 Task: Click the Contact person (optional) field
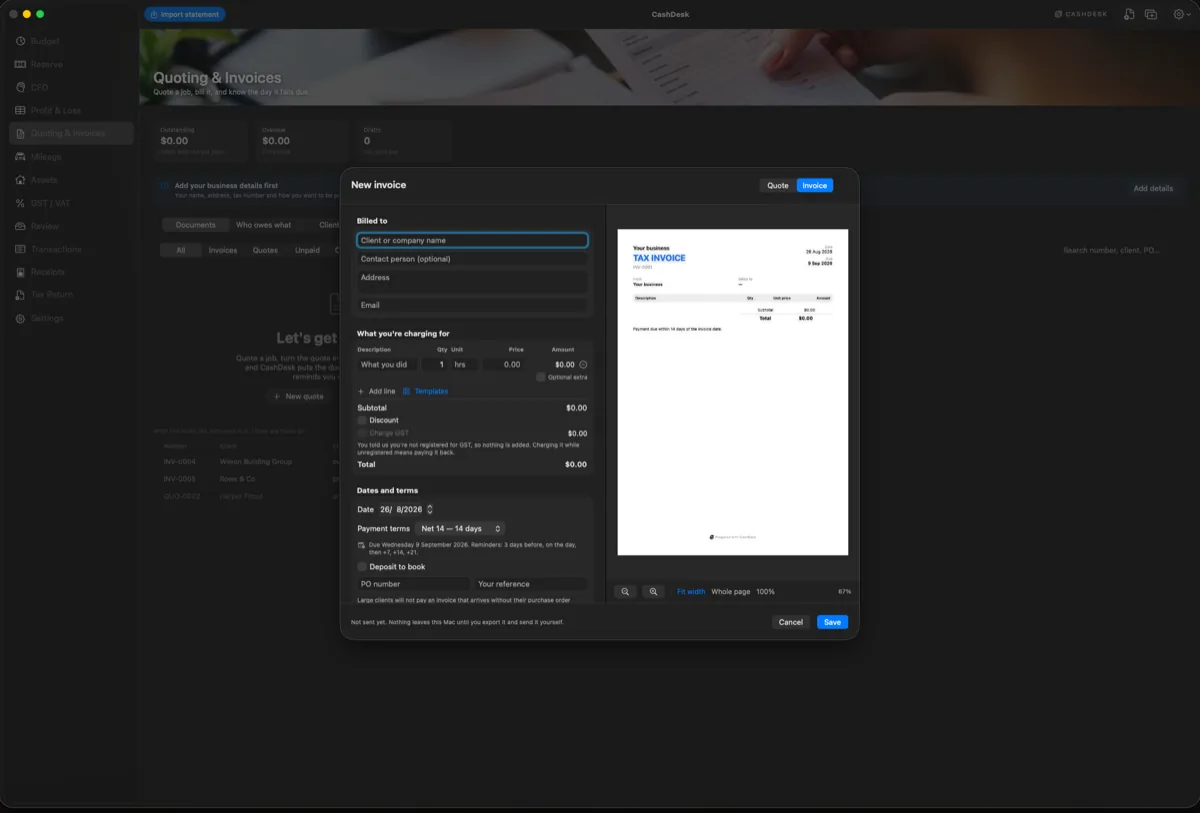click(472, 259)
